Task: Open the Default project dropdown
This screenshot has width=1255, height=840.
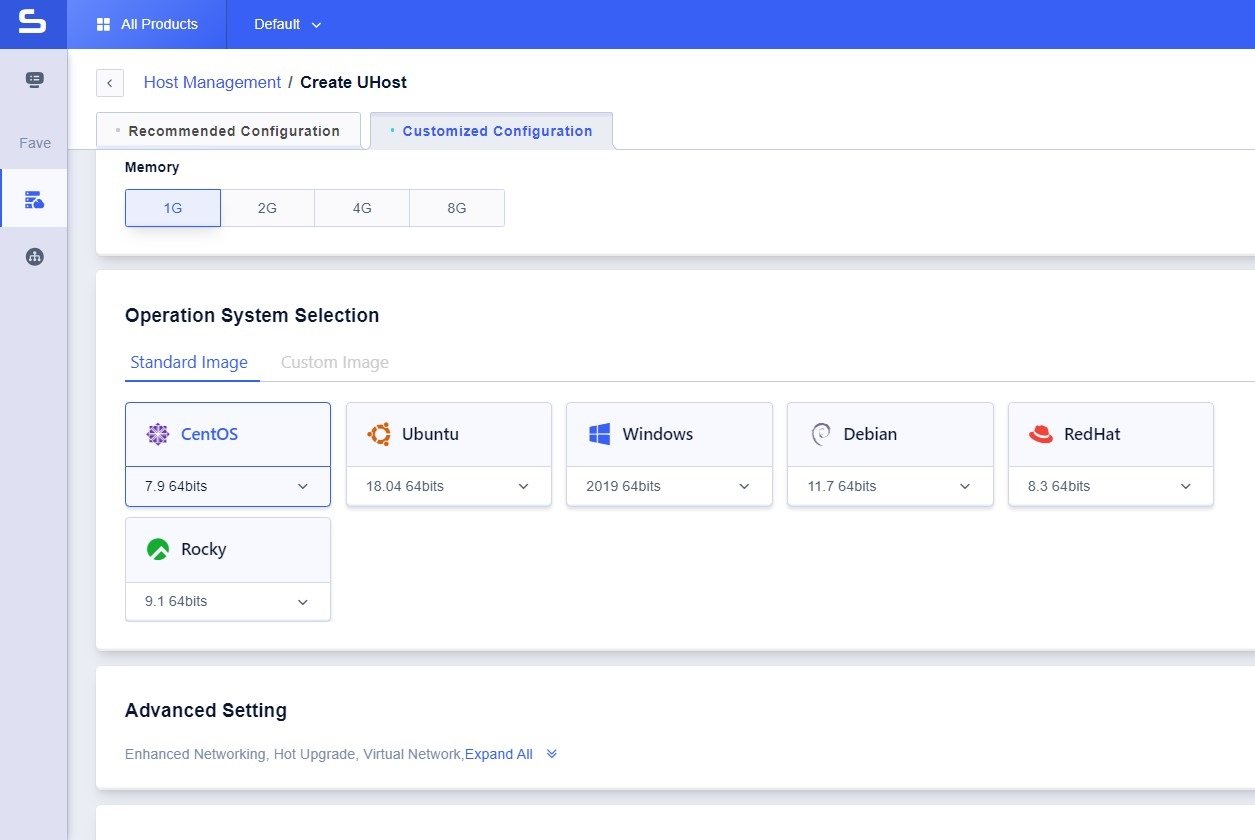Action: 287,24
